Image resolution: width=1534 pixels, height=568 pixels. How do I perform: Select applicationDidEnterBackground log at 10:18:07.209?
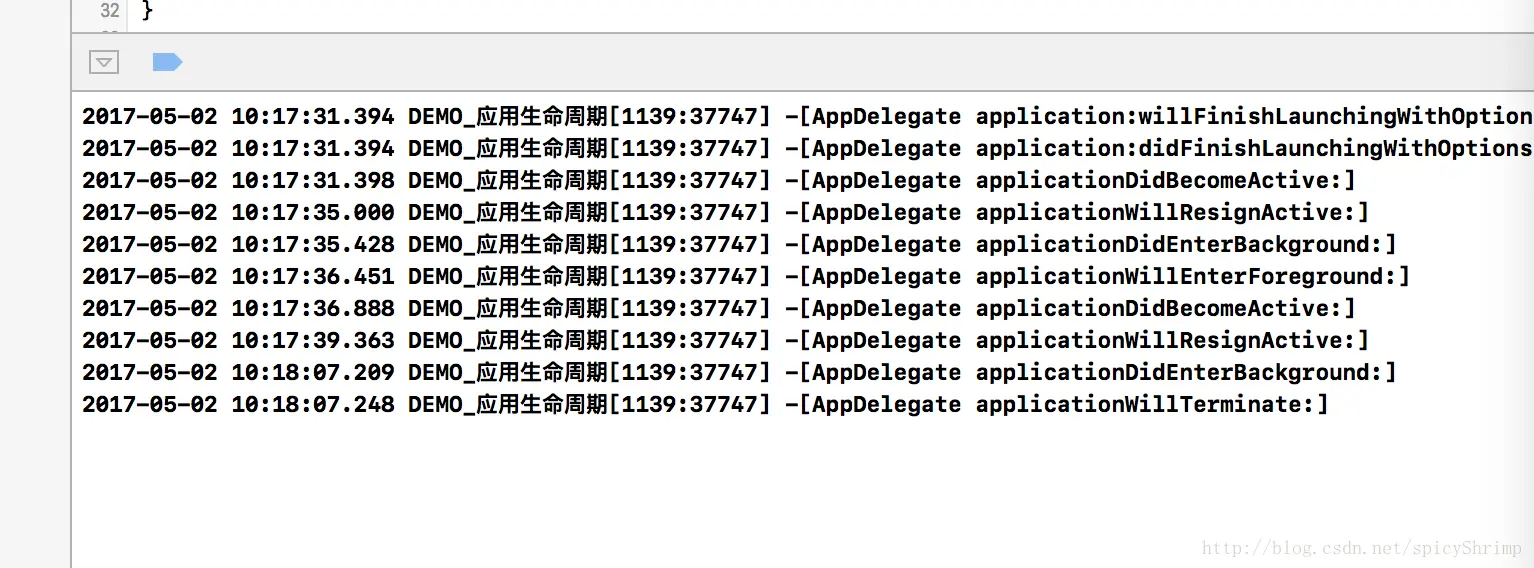coord(739,372)
